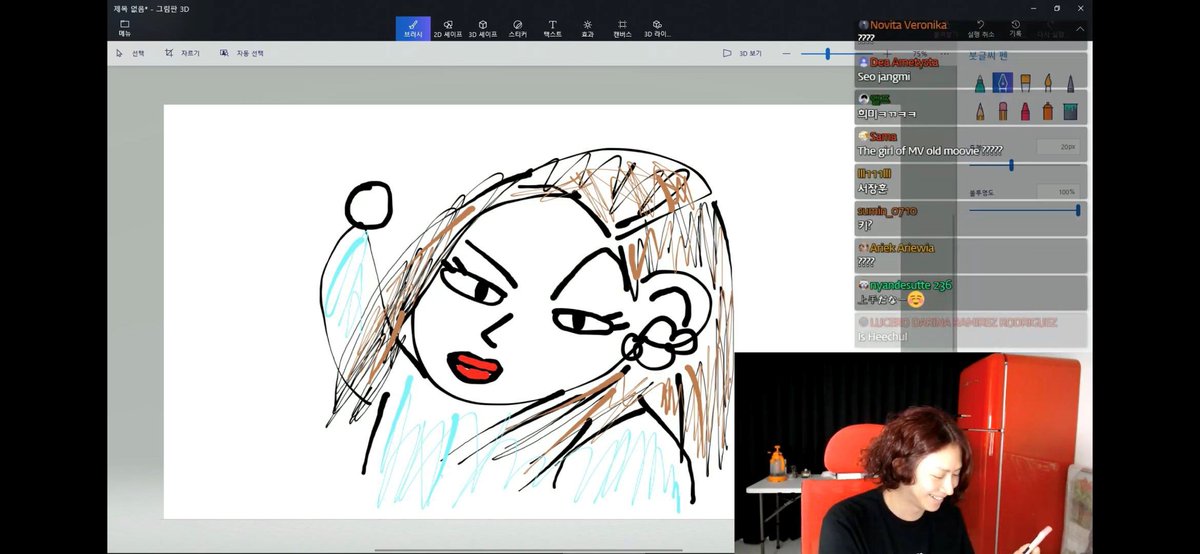Open the 텍스트 (Text) tab

pyautogui.click(x=552, y=28)
